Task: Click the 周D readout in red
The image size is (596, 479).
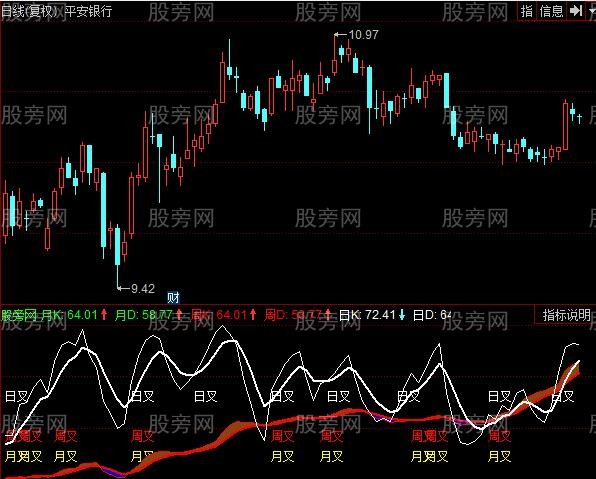Action: [293, 315]
